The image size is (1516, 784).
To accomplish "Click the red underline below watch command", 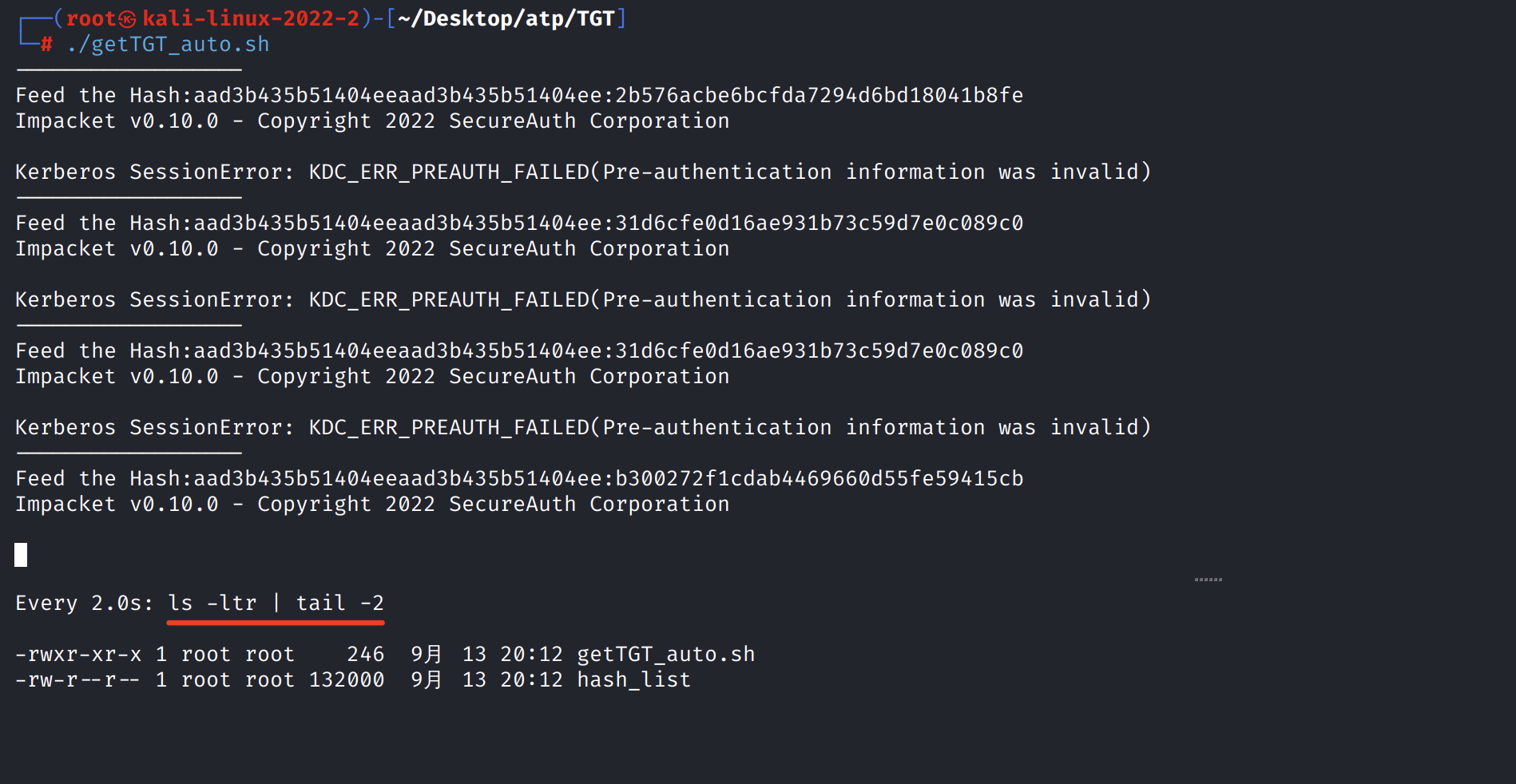I will [276, 622].
